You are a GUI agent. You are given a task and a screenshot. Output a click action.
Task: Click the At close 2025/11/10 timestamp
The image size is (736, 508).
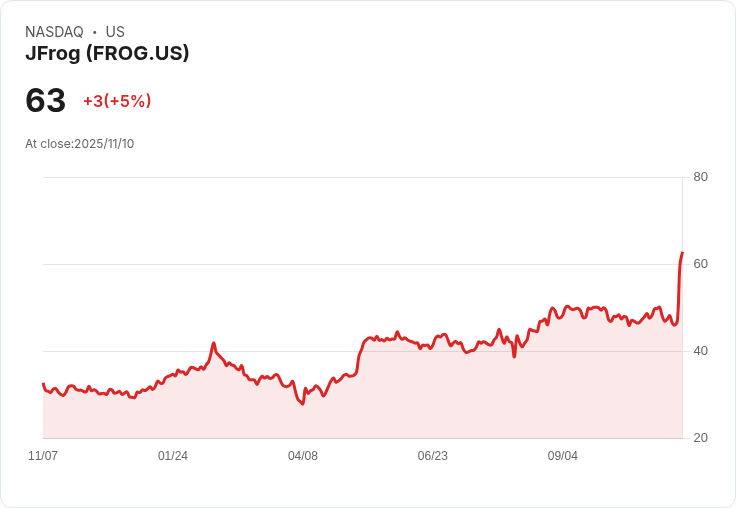tap(79, 144)
